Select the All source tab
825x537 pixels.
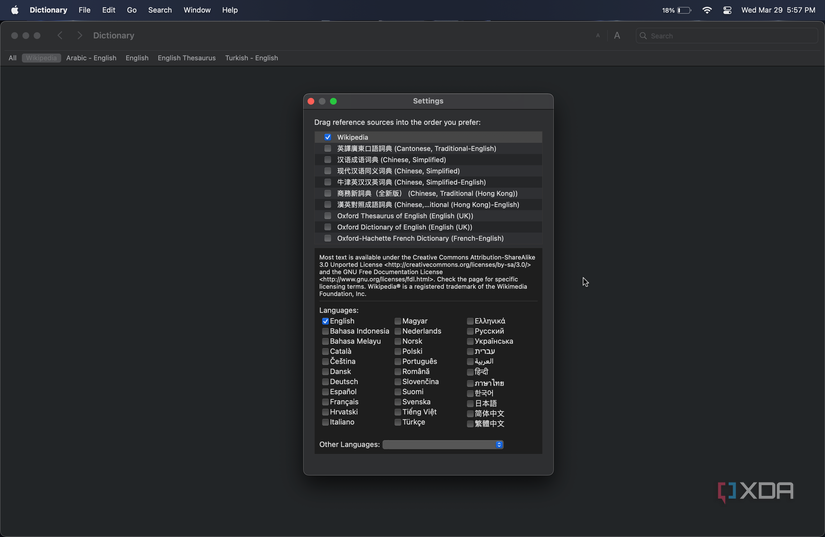[13, 58]
